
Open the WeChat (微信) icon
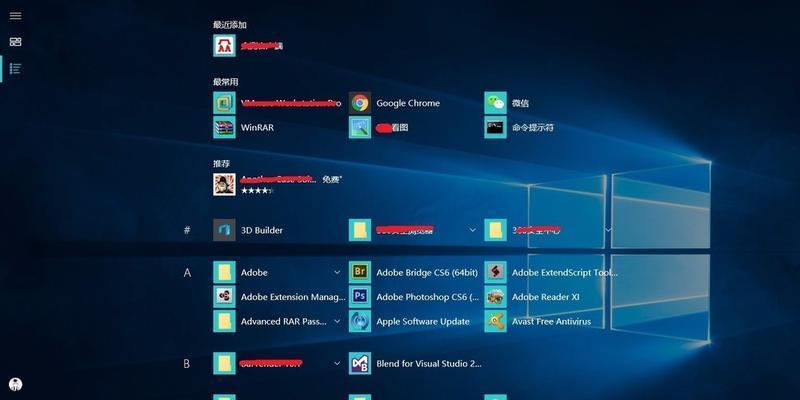click(495, 103)
